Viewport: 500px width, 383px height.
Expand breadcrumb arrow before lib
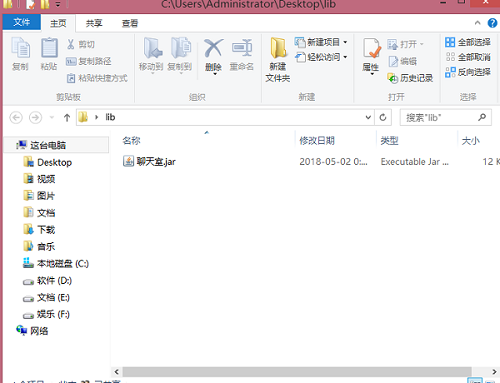click(x=97, y=117)
